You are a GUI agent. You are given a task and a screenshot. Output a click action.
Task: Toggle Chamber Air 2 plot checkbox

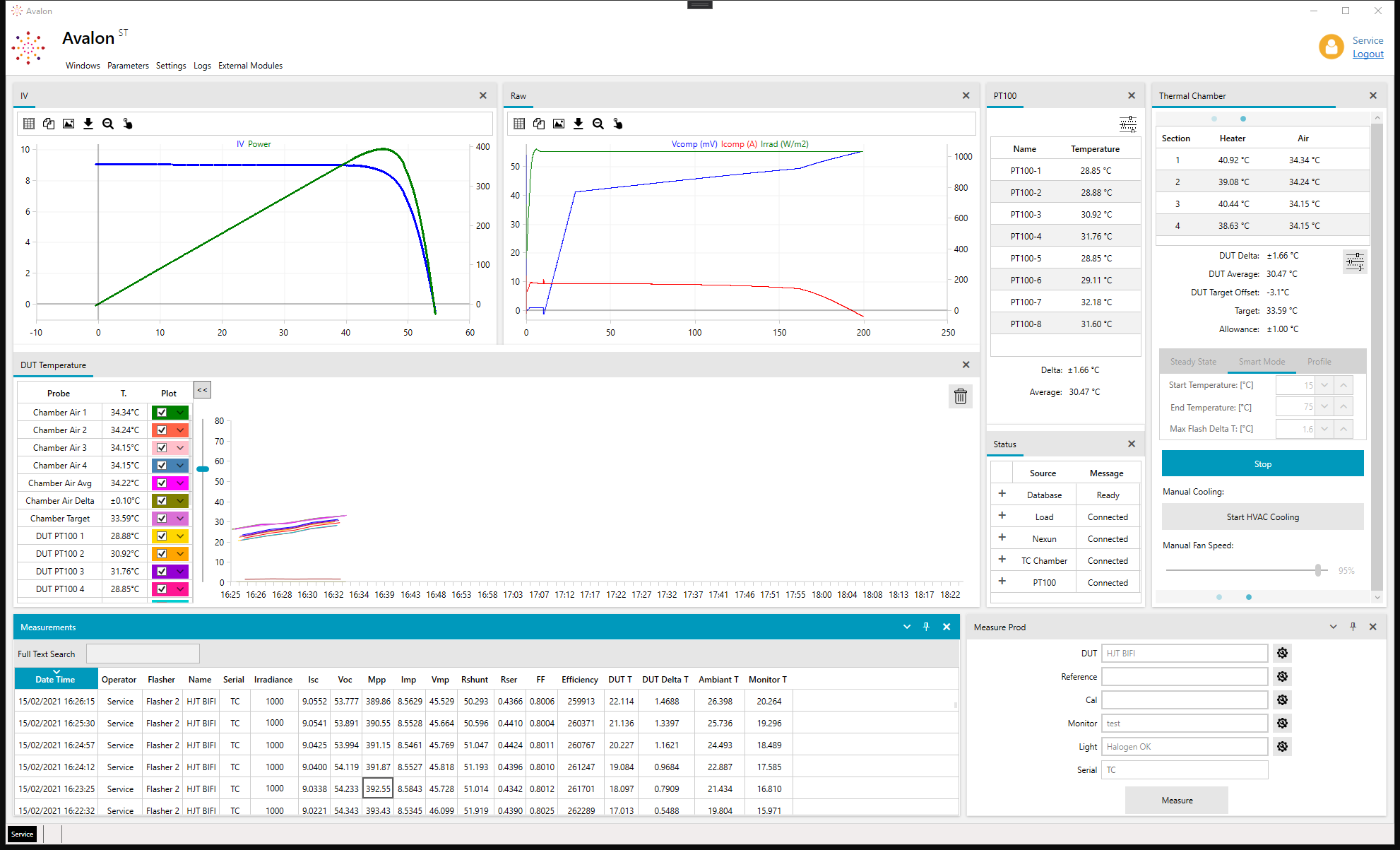162,430
